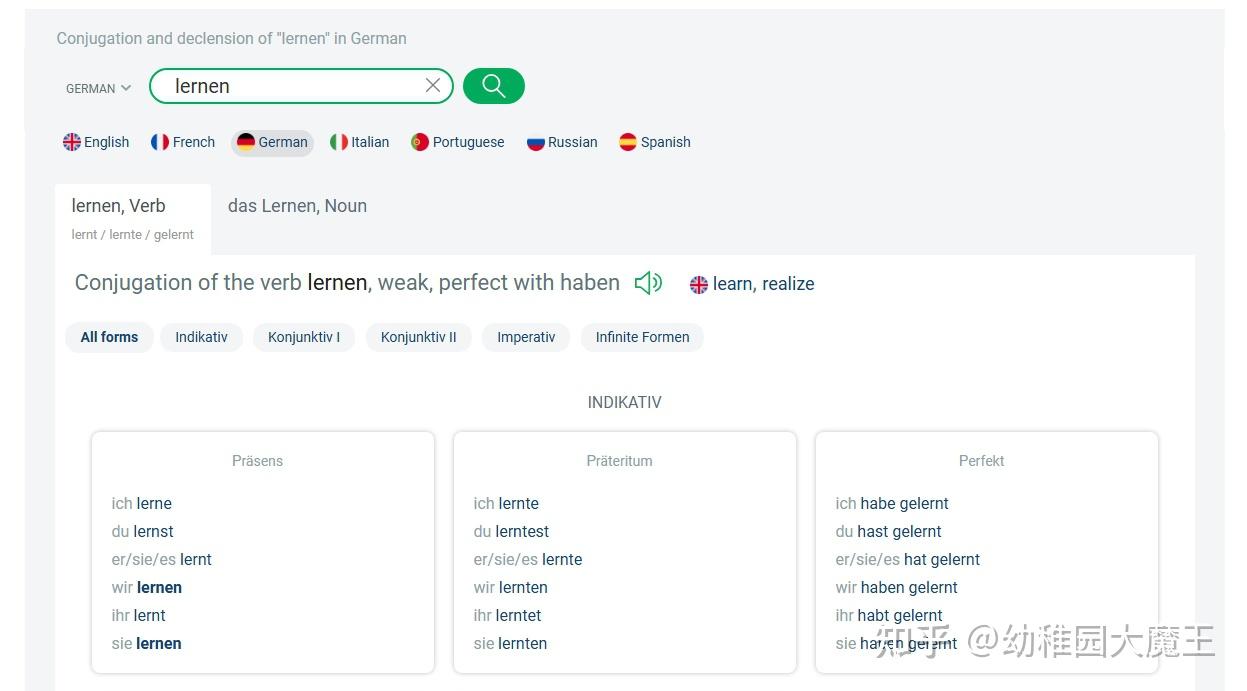Image resolution: width=1247 pixels, height=691 pixels.
Task: Click inside the lernen search input field
Action: pos(290,86)
